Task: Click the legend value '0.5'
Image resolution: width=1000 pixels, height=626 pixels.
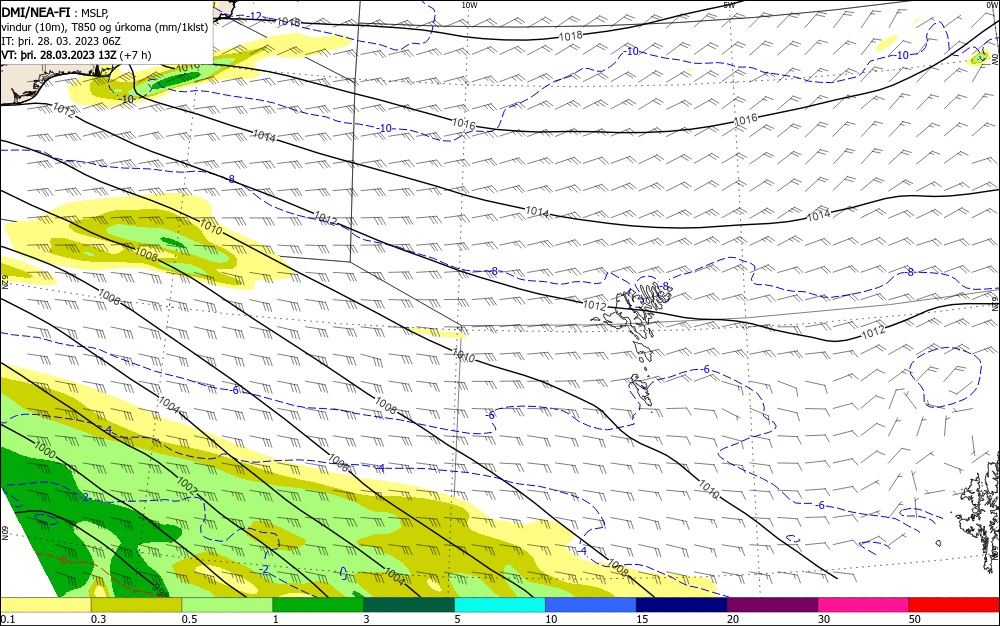Action: pyautogui.click(x=189, y=619)
